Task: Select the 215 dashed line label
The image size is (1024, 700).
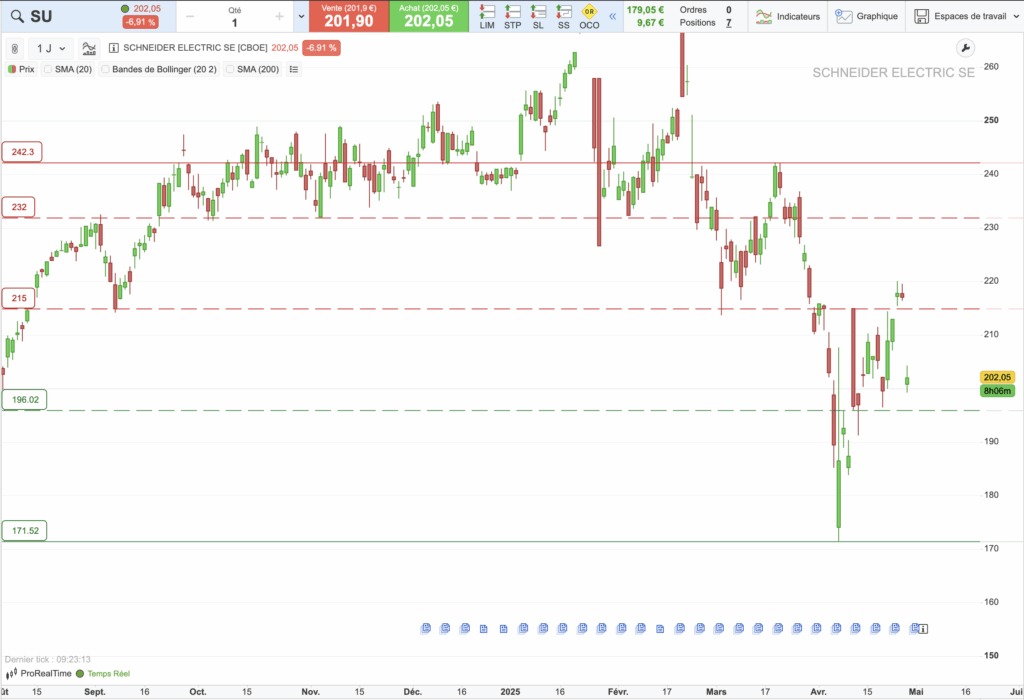Action: 19,298
